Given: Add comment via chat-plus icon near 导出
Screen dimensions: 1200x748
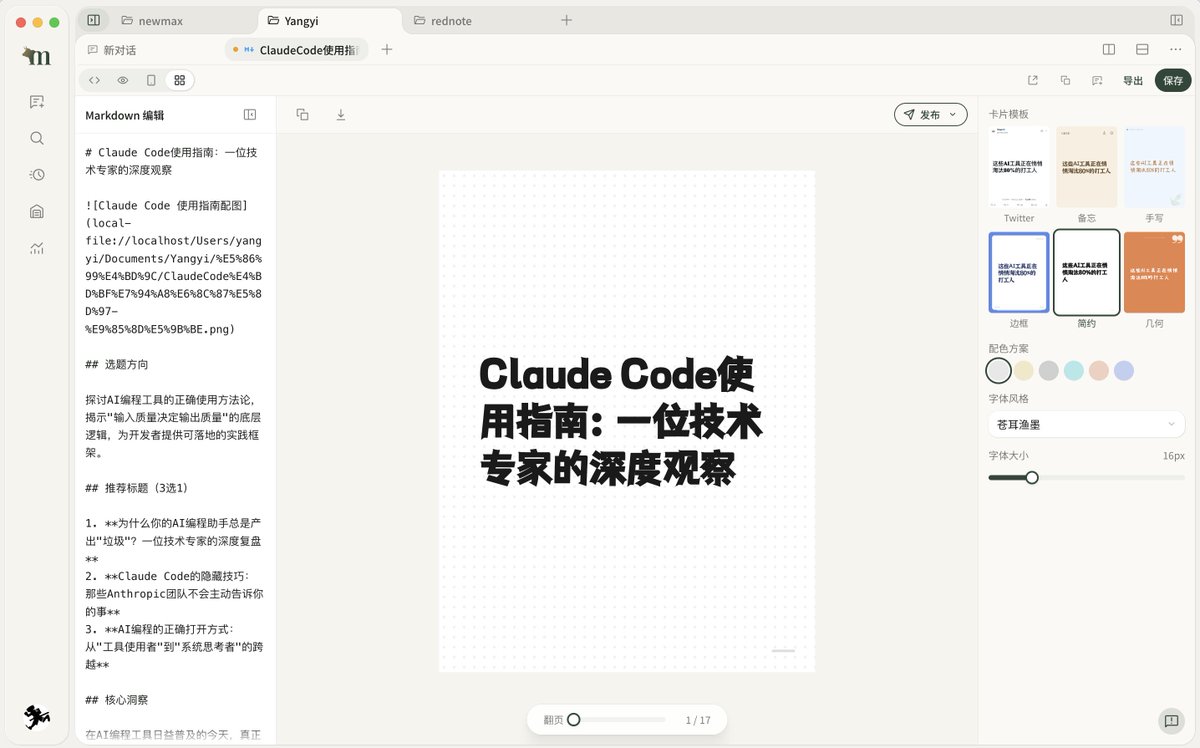Looking at the screenshot, I should 1097,81.
